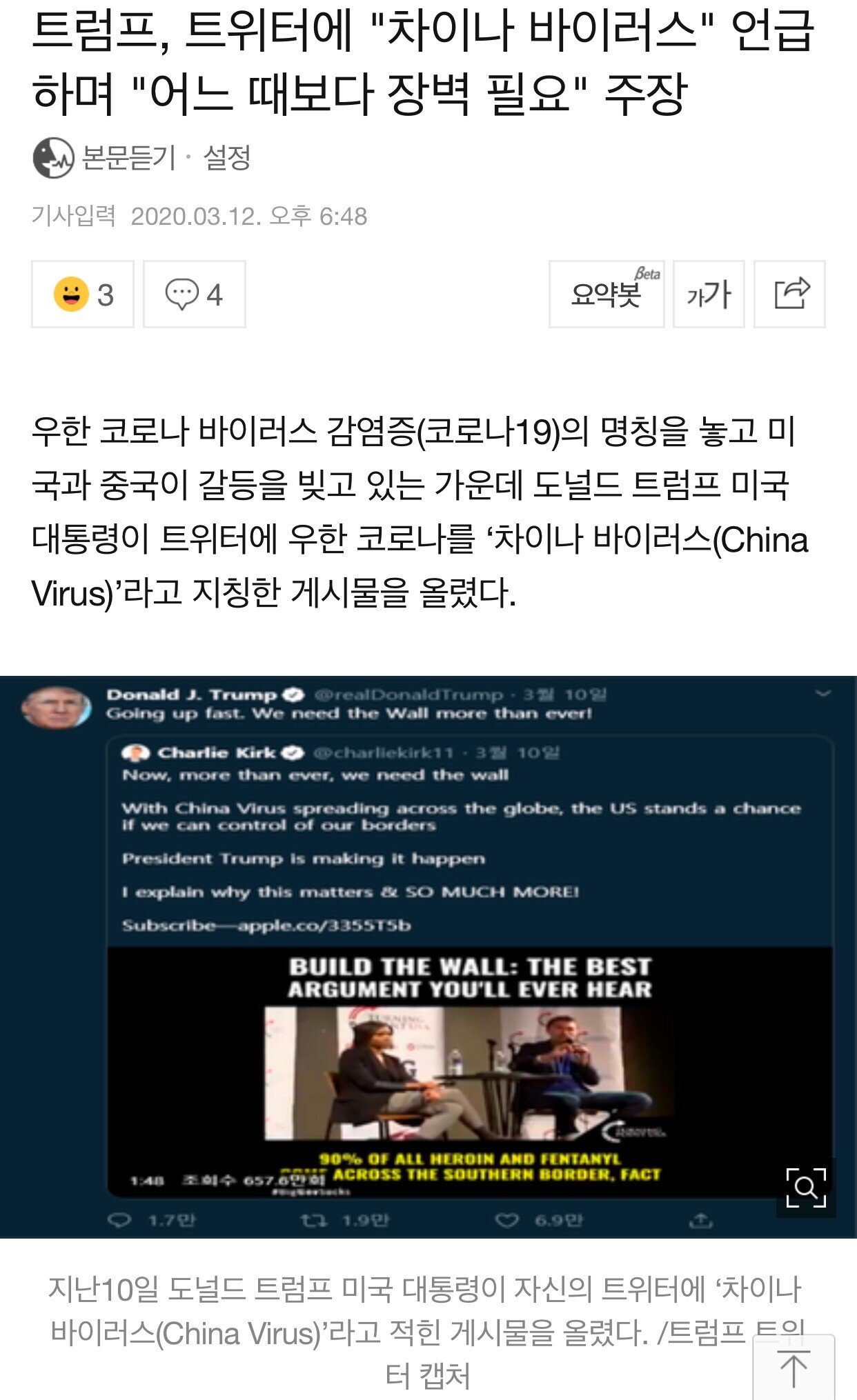
Task: Expand the tweet's chevron dropdown menu
Action: click(x=823, y=694)
